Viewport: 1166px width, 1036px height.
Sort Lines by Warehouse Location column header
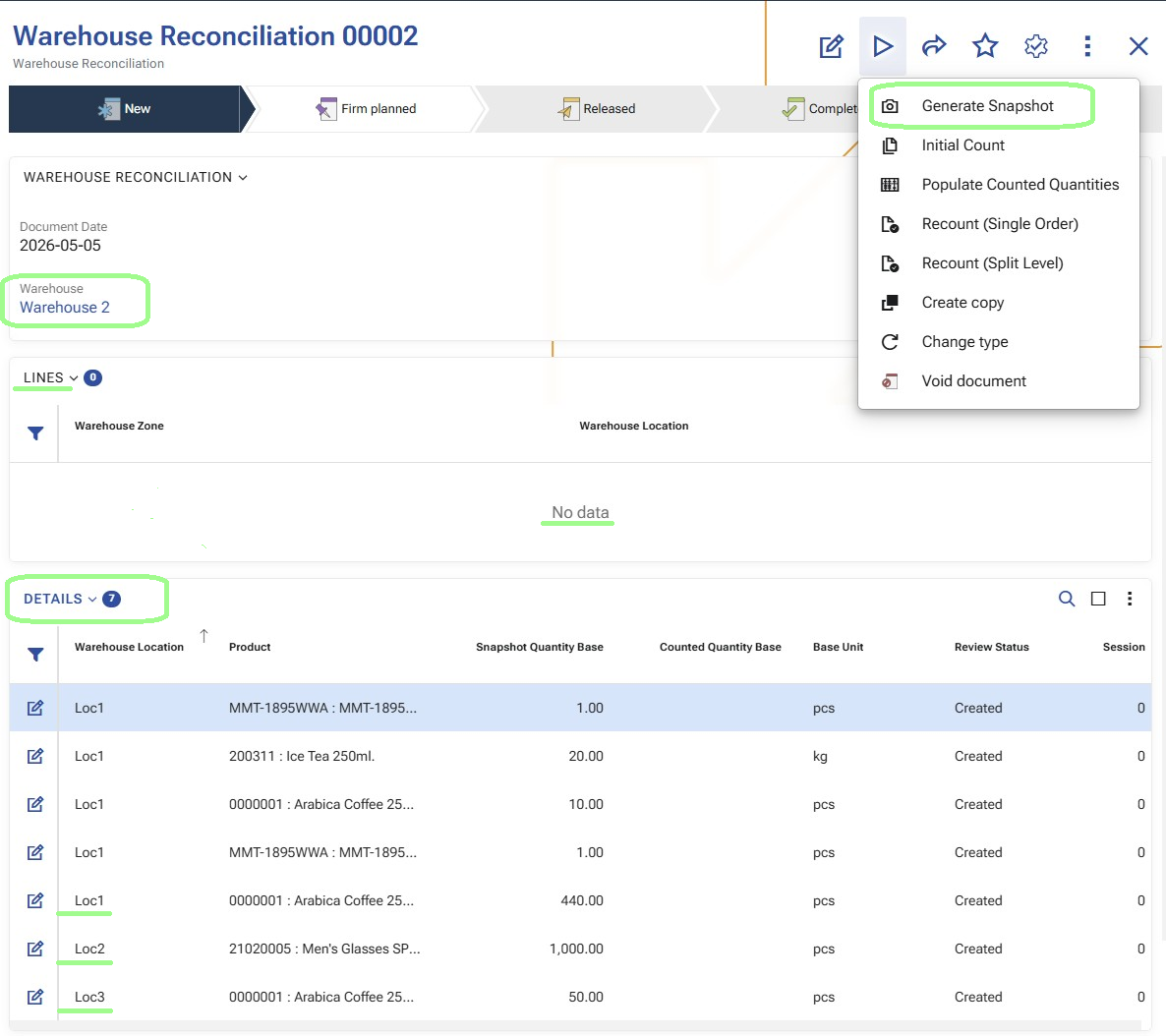[x=633, y=427]
